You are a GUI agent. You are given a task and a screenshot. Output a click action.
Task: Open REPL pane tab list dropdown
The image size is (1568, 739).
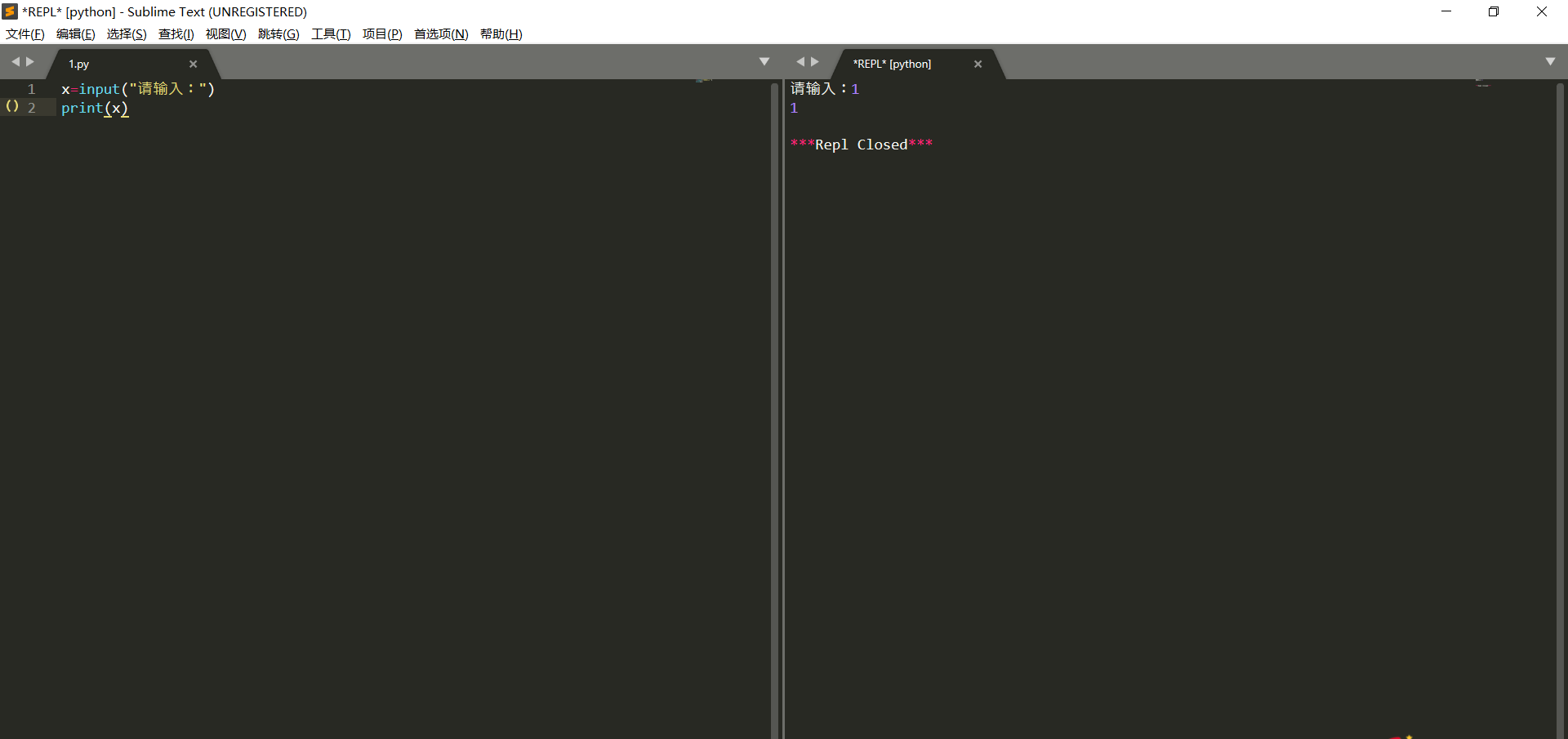(1550, 62)
